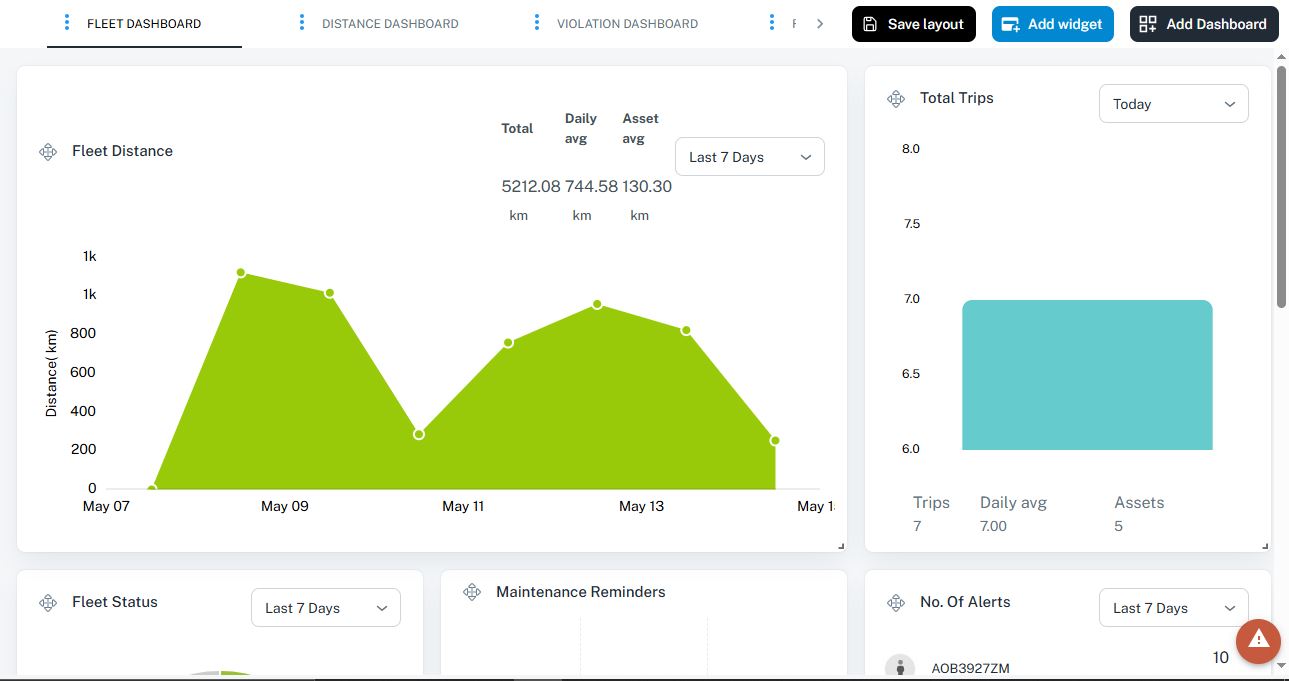Save the current dashboard layout
Screen dimensions: 1289x681
click(913, 23)
